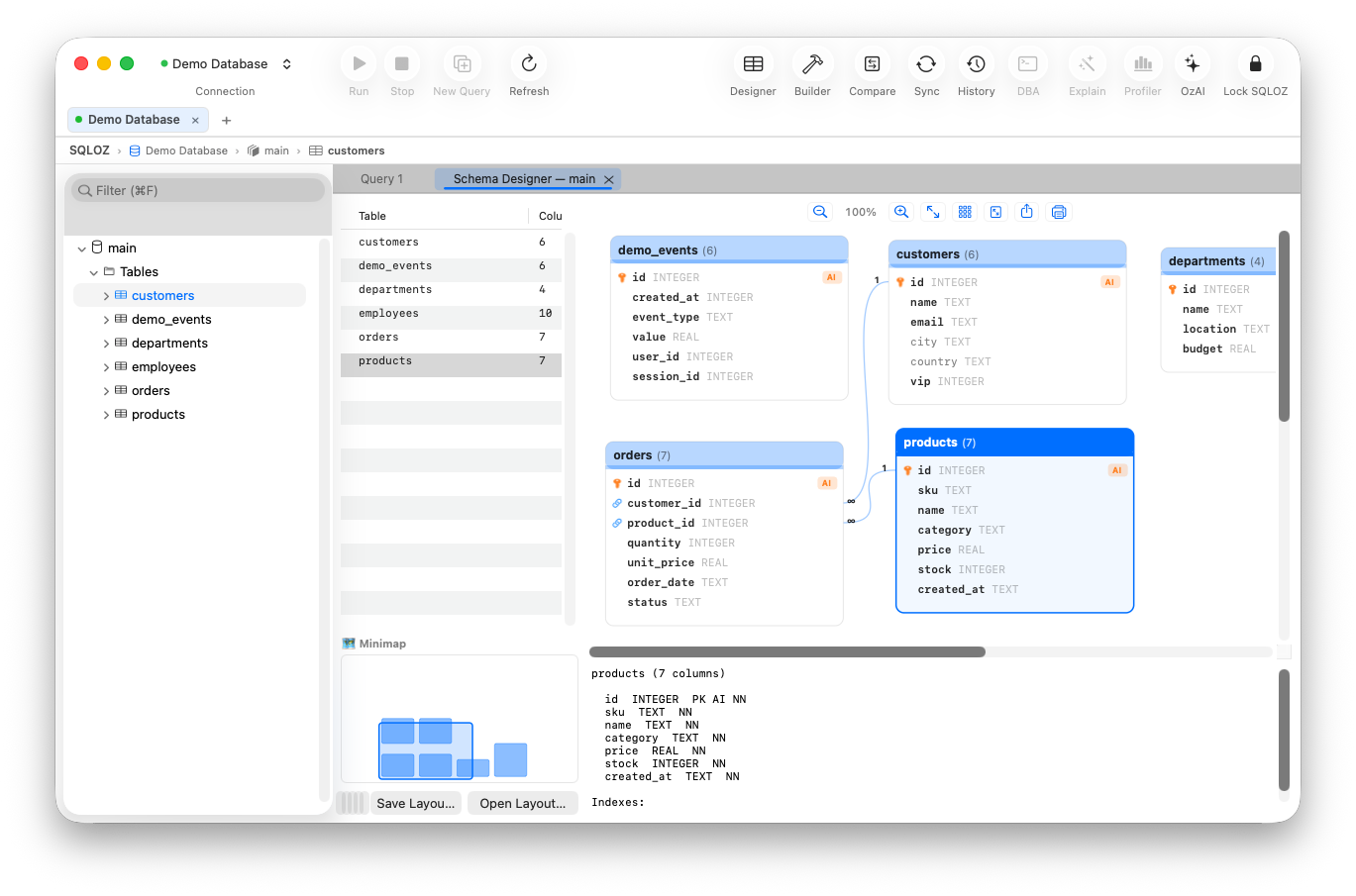This screenshot has width=1356, height=896.
Task: Click the Minimap preview area
Action: (460, 719)
